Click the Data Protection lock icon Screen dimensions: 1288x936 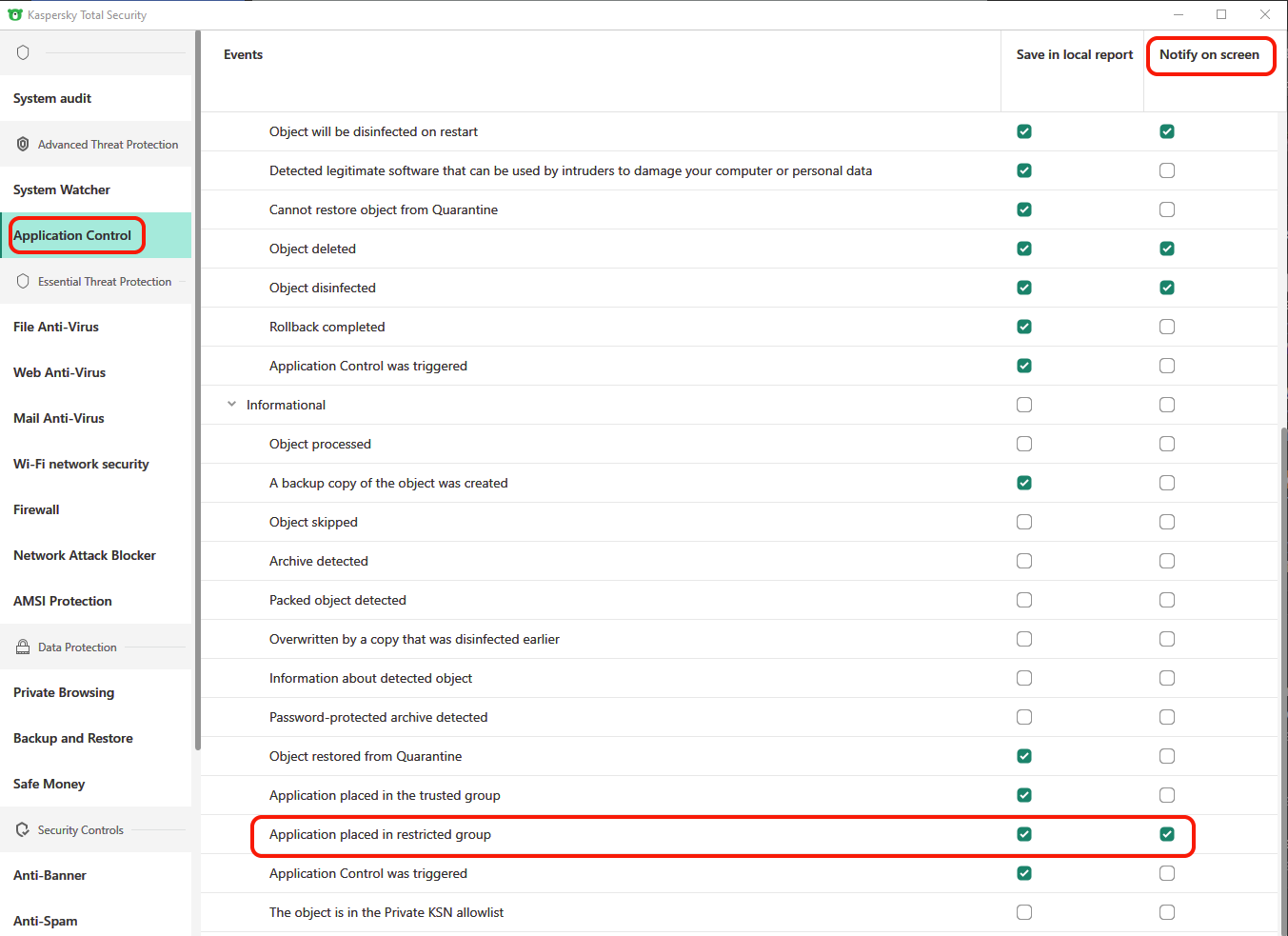coord(23,647)
